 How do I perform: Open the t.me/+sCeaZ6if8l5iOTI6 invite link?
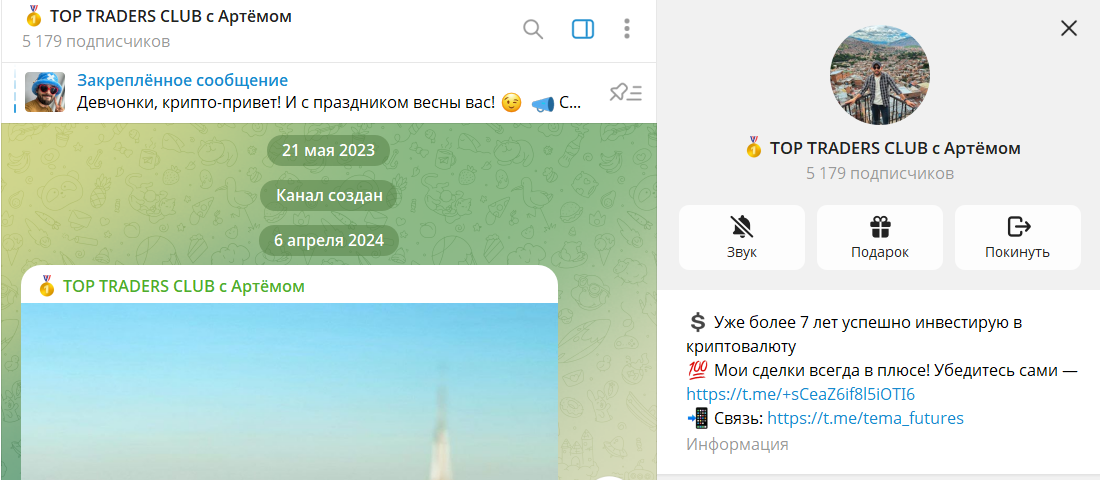point(800,394)
